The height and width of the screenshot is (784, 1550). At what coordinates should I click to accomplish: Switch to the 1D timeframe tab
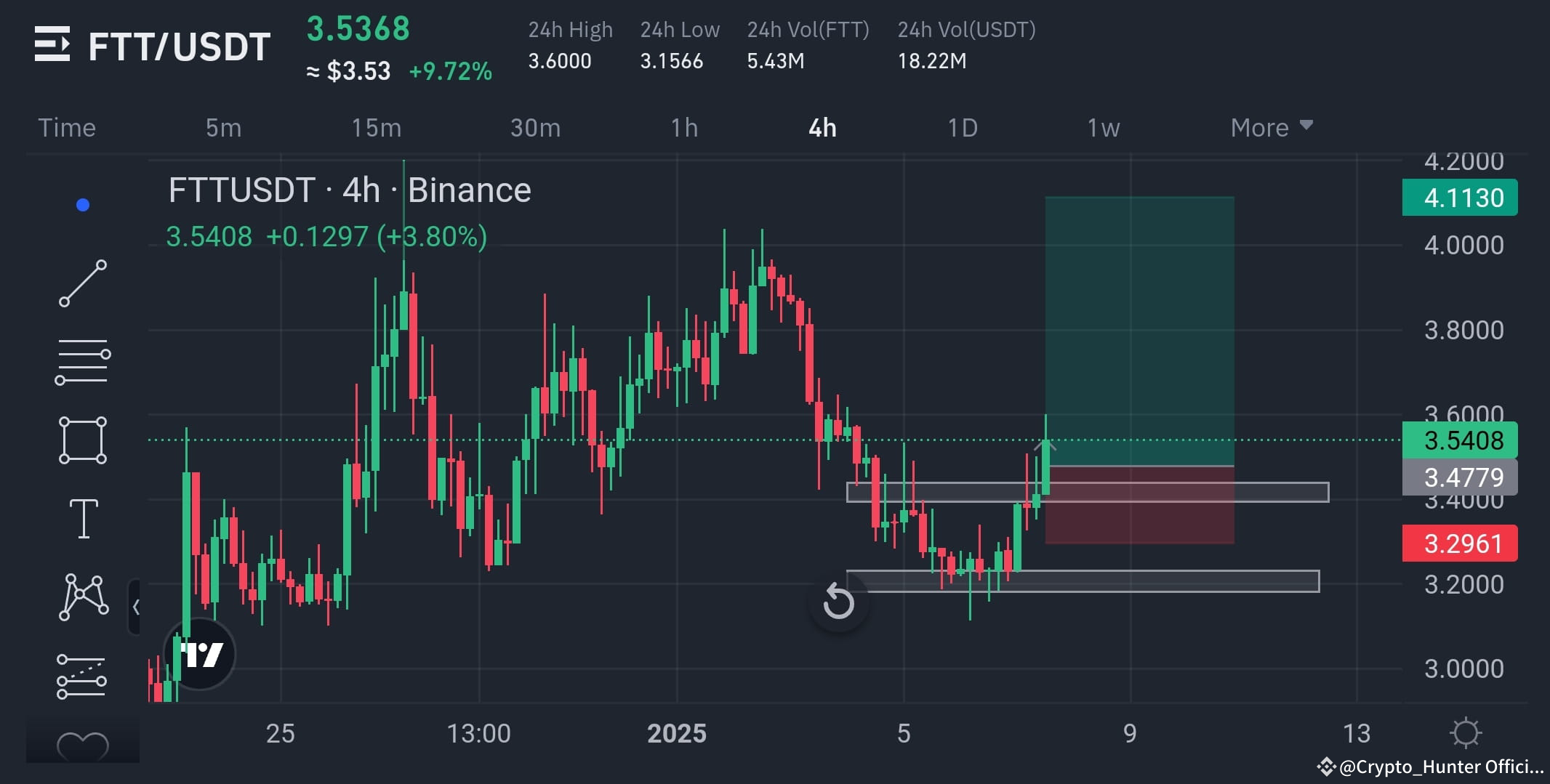[961, 127]
